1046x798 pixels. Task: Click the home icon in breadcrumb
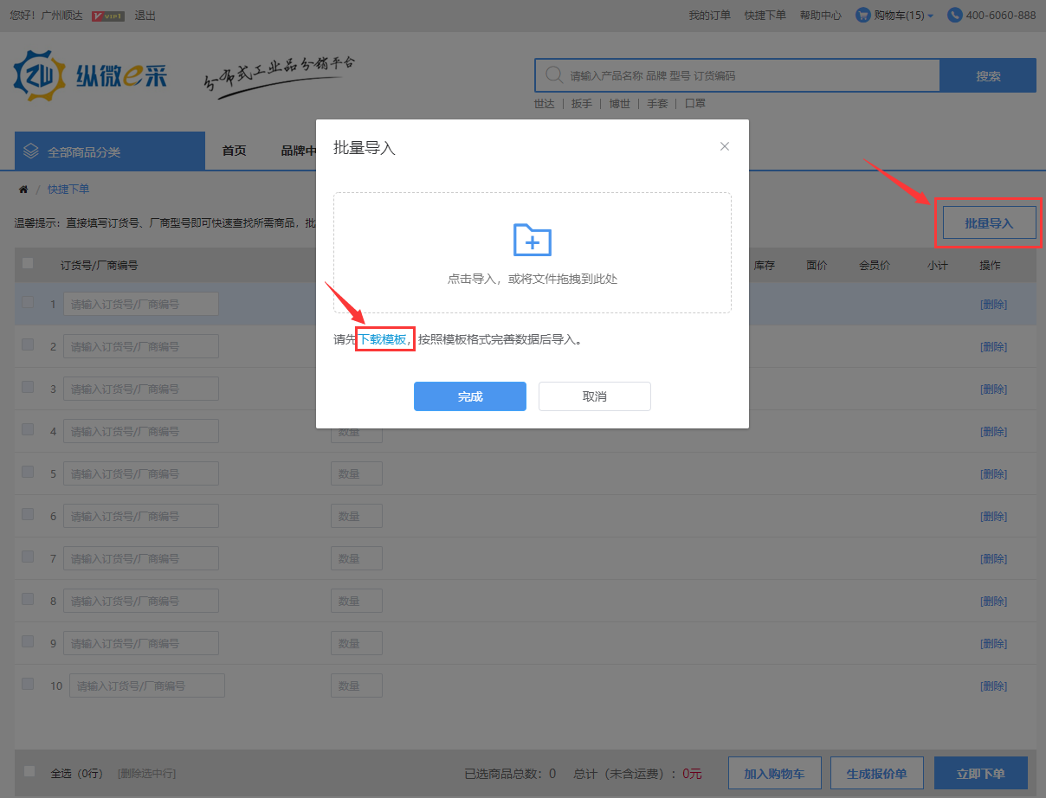(23, 189)
